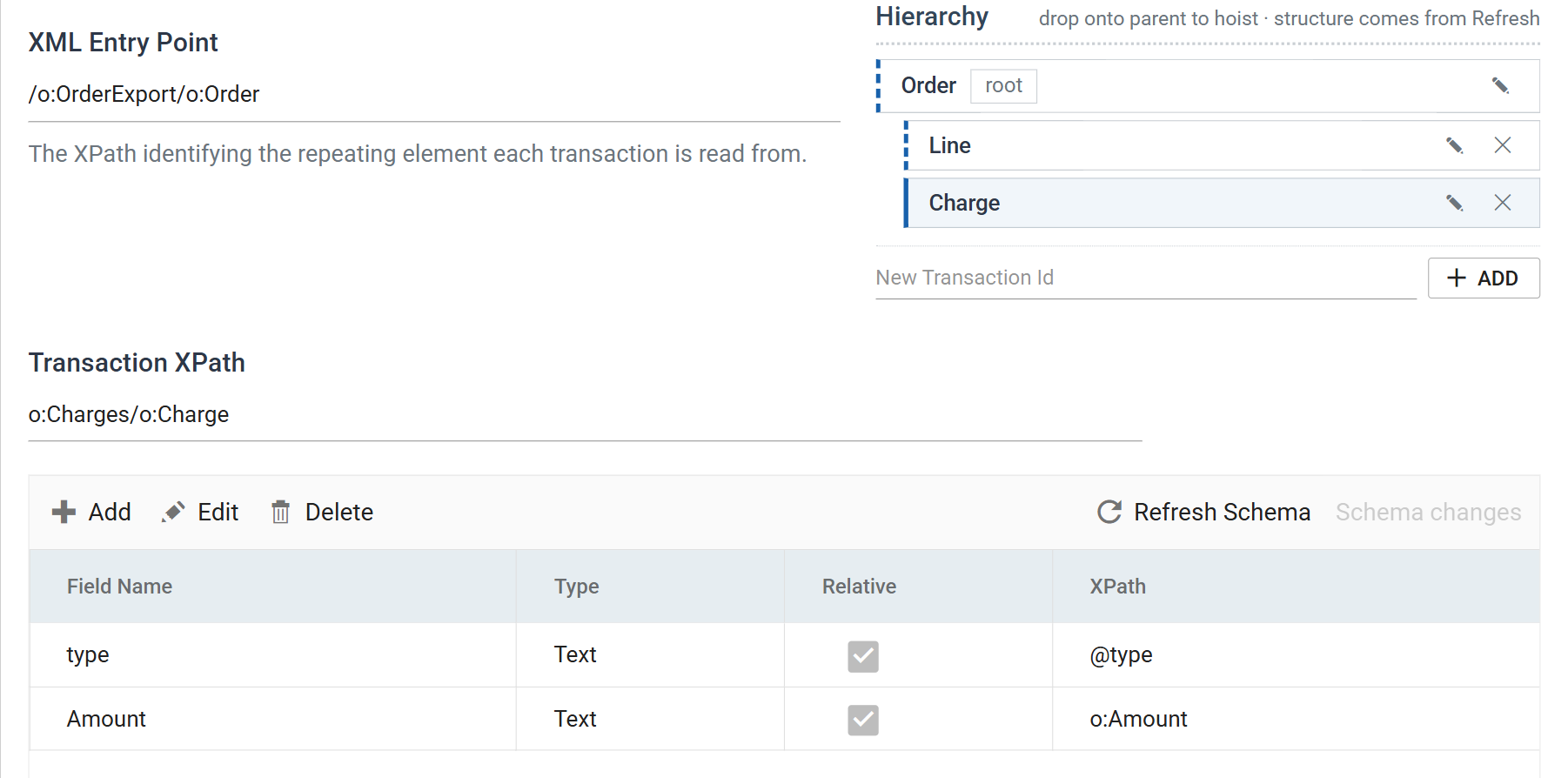Select the 'type' field name cell
Screen dimensions: 1568x778
pos(273,655)
